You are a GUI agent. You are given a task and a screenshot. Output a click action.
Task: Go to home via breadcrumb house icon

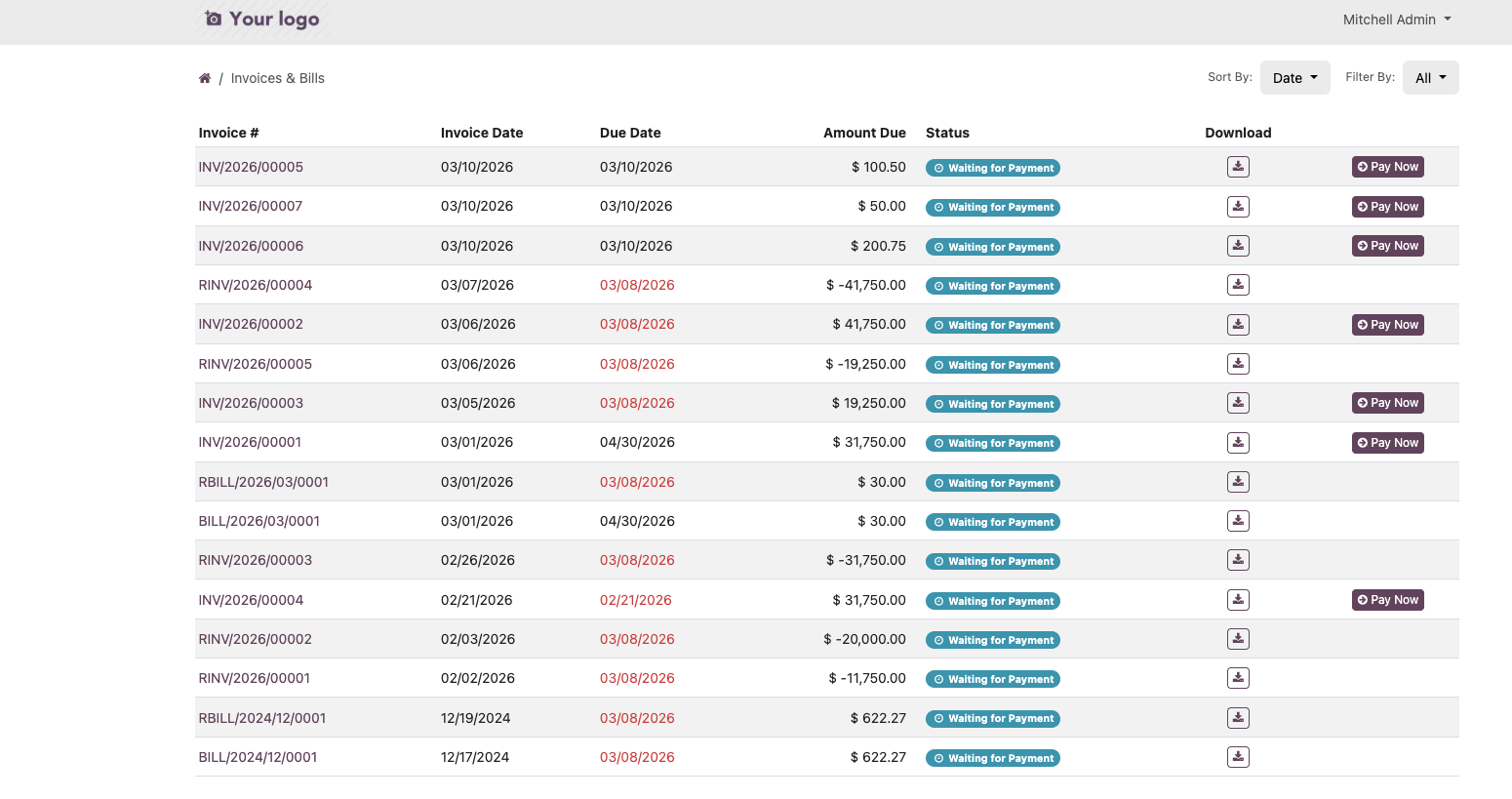(205, 78)
